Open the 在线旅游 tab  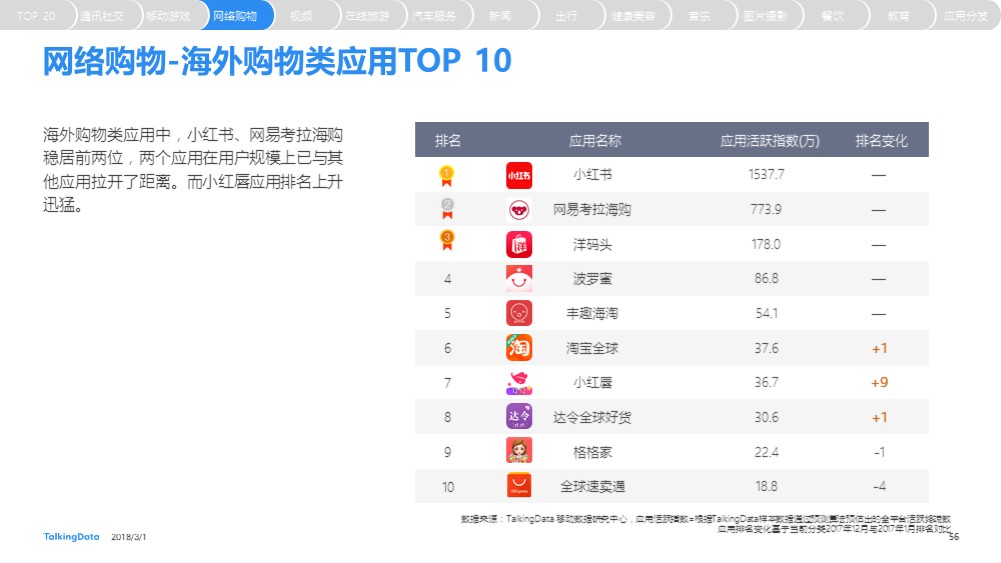[x=367, y=15]
